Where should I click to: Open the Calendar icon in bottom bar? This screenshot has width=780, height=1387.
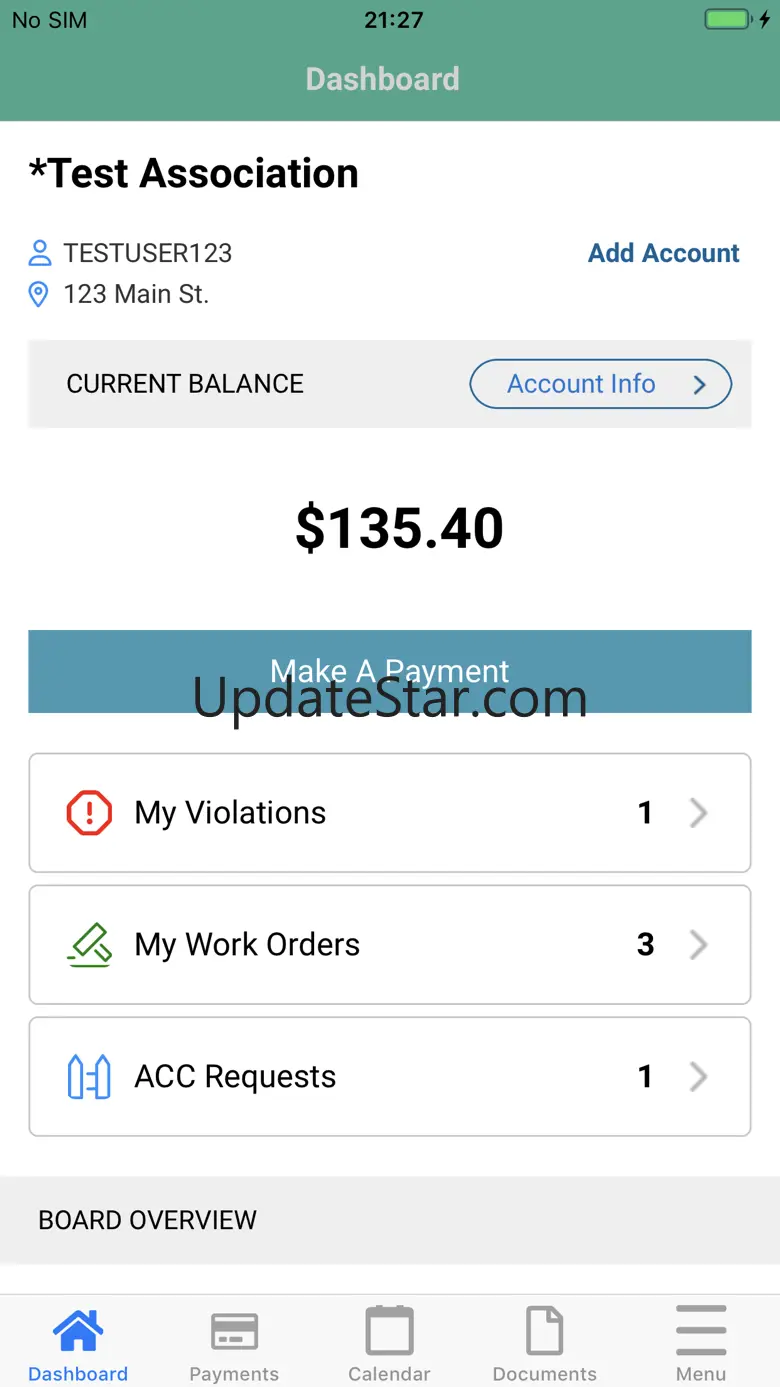[x=389, y=1331]
